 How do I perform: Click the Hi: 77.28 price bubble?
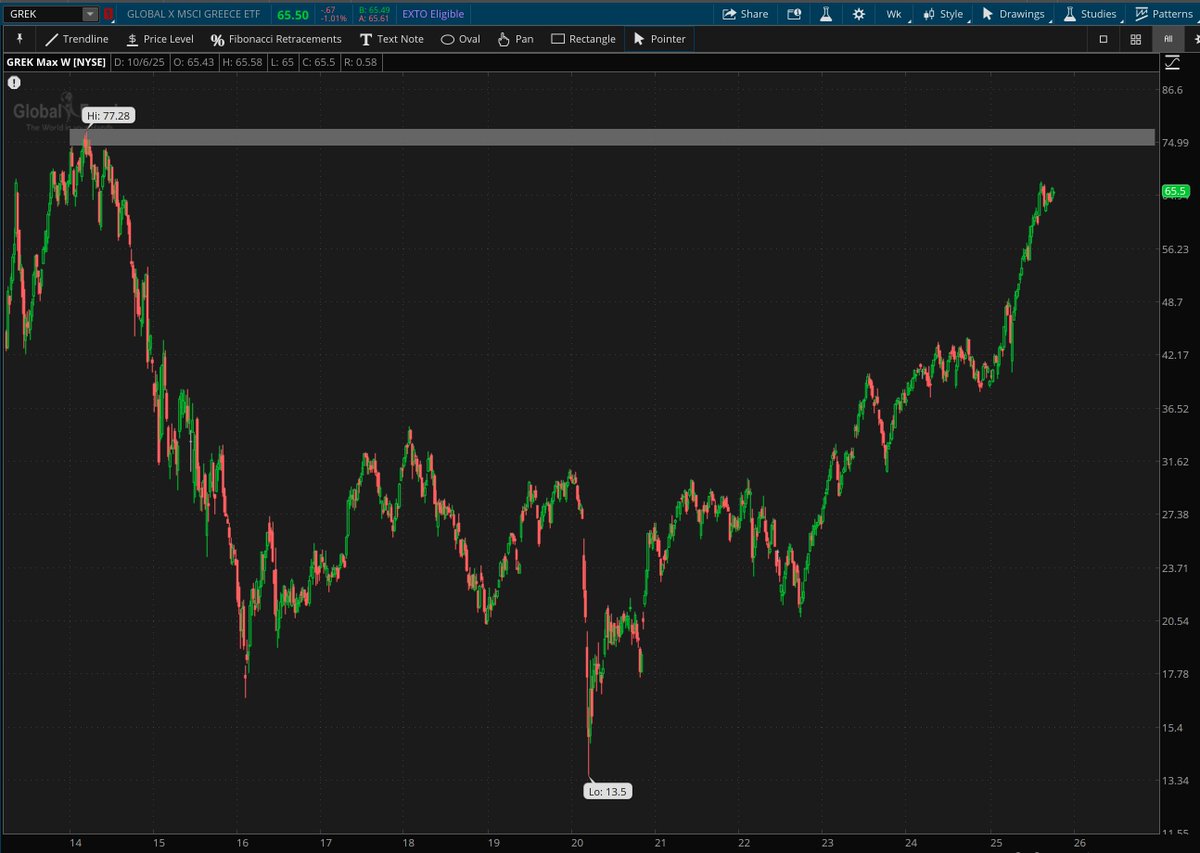pyautogui.click(x=108, y=116)
